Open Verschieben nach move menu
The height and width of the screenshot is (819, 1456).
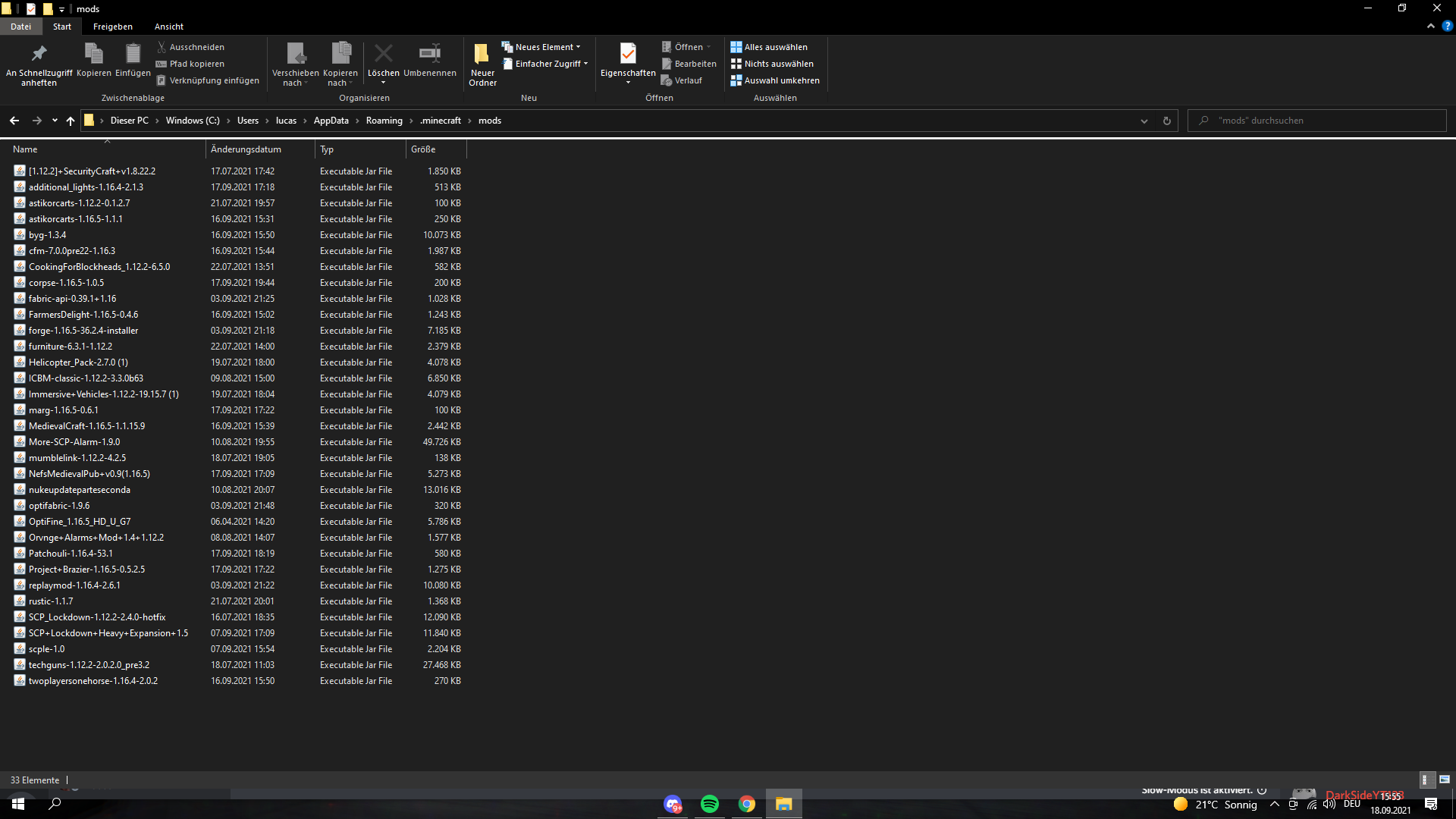pyautogui.click(x=295, y=64)
